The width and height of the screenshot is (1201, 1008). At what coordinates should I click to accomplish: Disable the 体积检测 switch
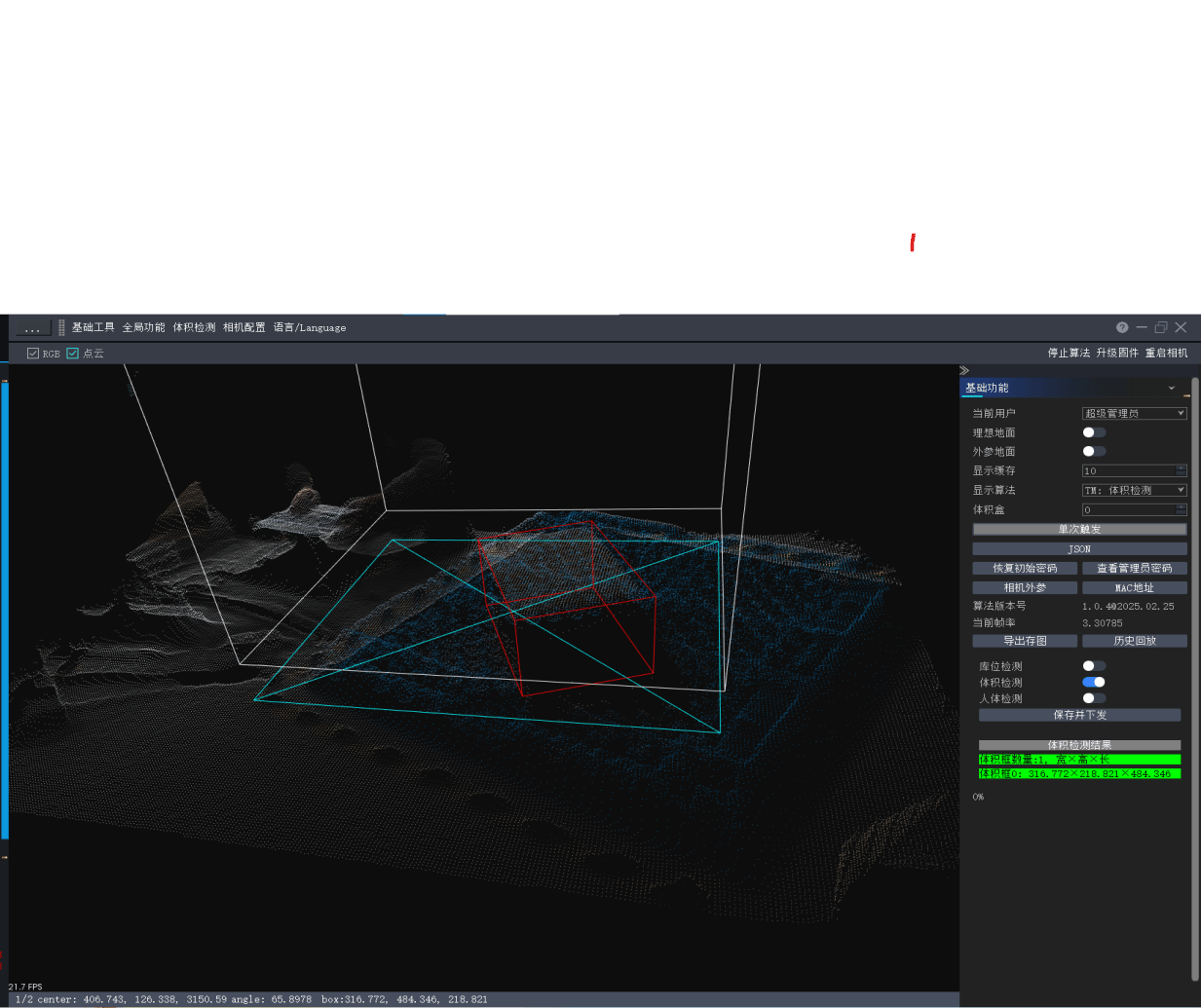[1094, 682]
